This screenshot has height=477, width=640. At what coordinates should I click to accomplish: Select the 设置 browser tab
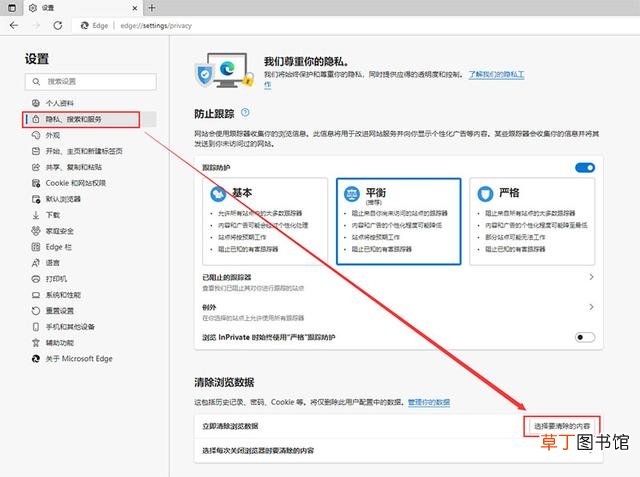[83, 8]
